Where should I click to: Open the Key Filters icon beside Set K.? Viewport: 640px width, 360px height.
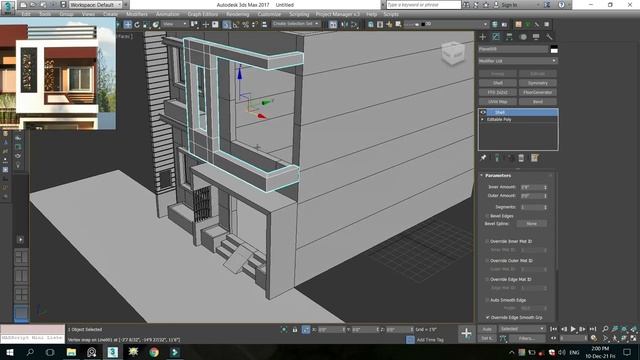click(503, 338)
